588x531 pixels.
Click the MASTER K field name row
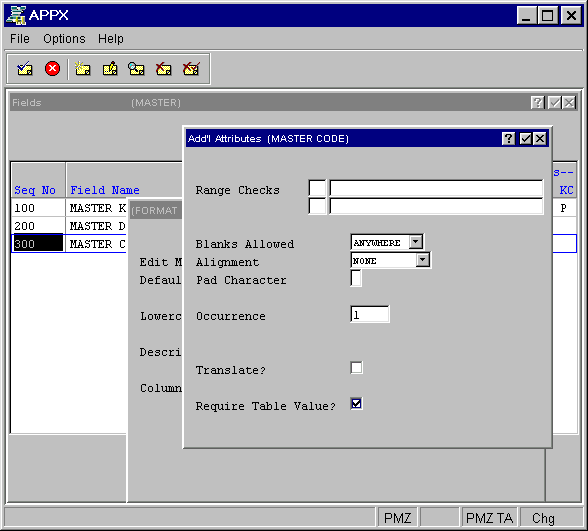97,208
